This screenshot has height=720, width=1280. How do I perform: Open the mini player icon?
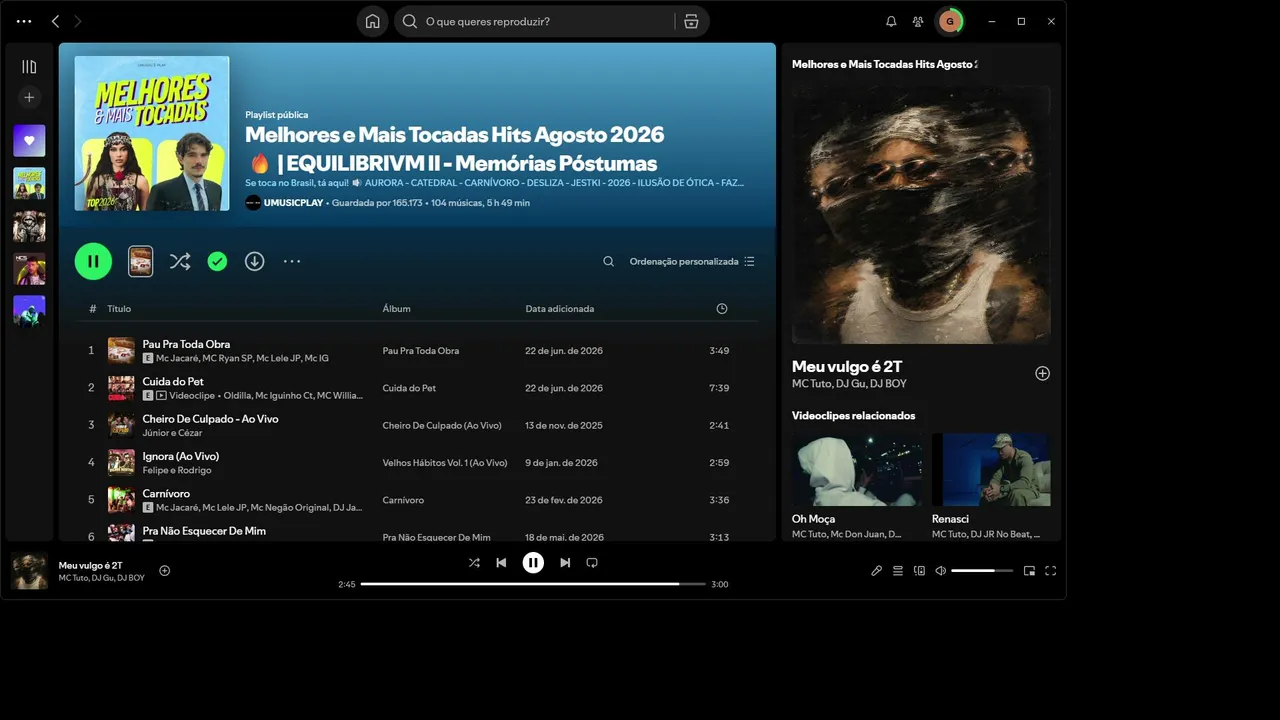[x=1029, y=571]
